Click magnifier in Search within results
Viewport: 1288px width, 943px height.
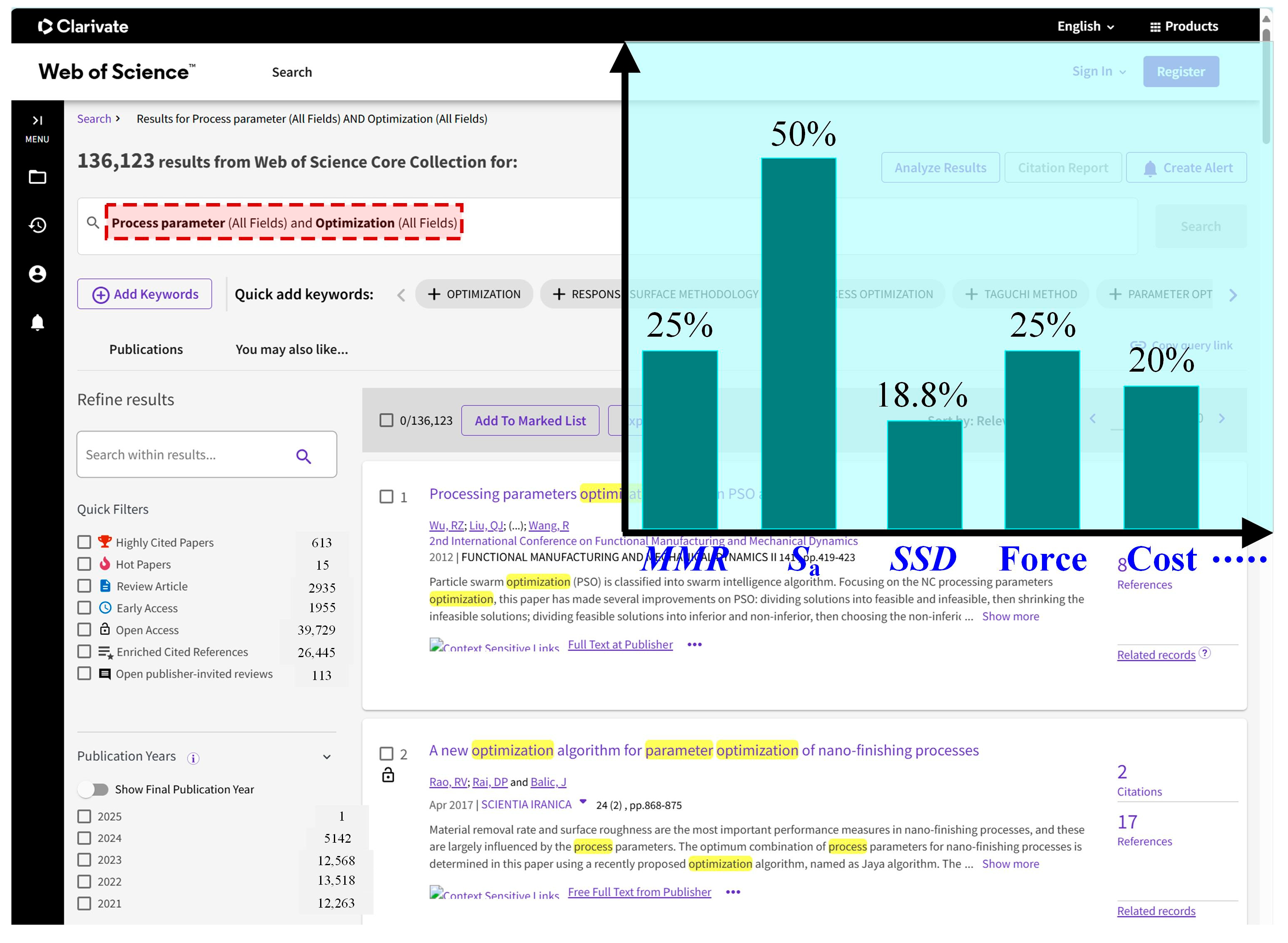pyautogui.click(x=303, y=456)
